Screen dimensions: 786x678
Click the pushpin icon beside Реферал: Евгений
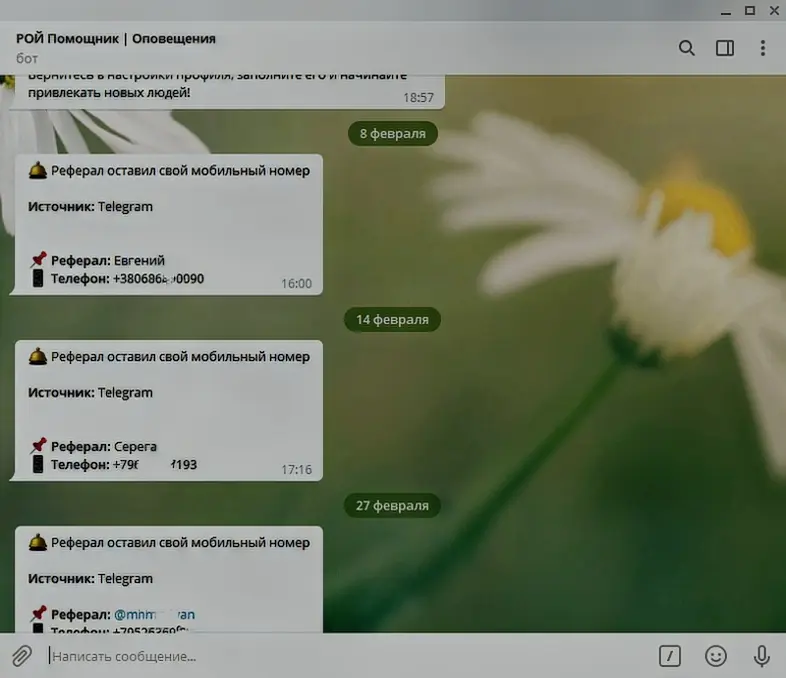[38, 260]
